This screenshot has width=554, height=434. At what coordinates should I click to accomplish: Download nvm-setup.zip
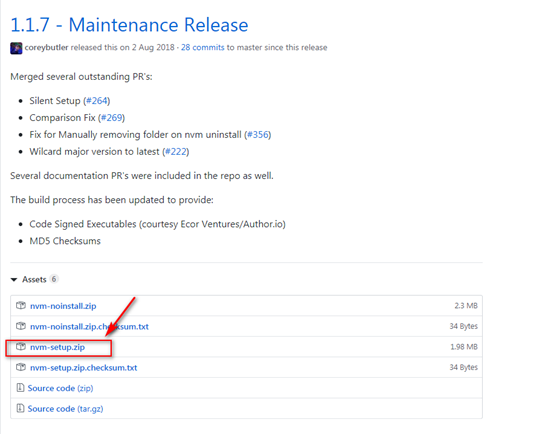coord(57,347)
